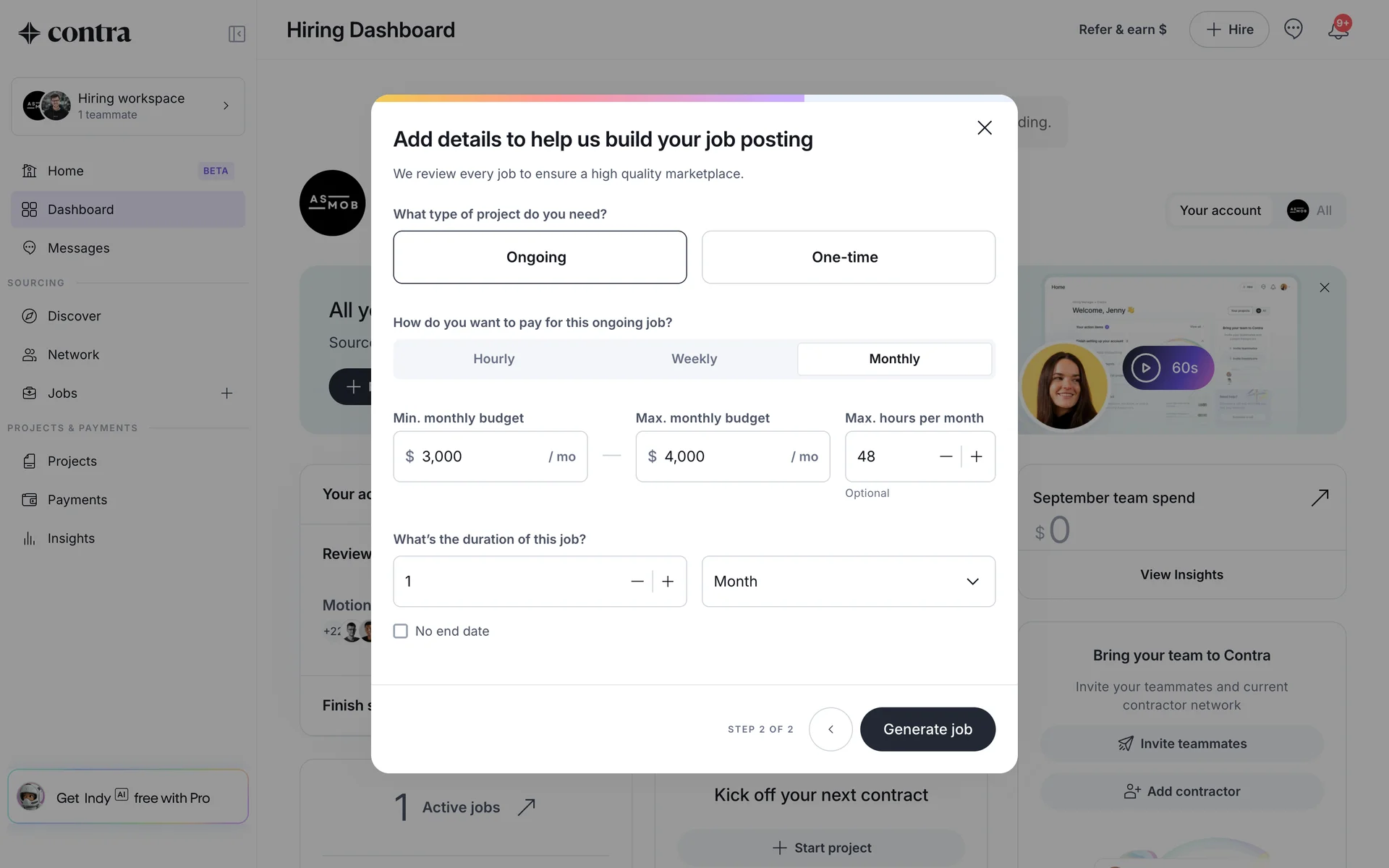1389x868 pixels.
Task: Click the Generate job button
Action: pos(927,729)
